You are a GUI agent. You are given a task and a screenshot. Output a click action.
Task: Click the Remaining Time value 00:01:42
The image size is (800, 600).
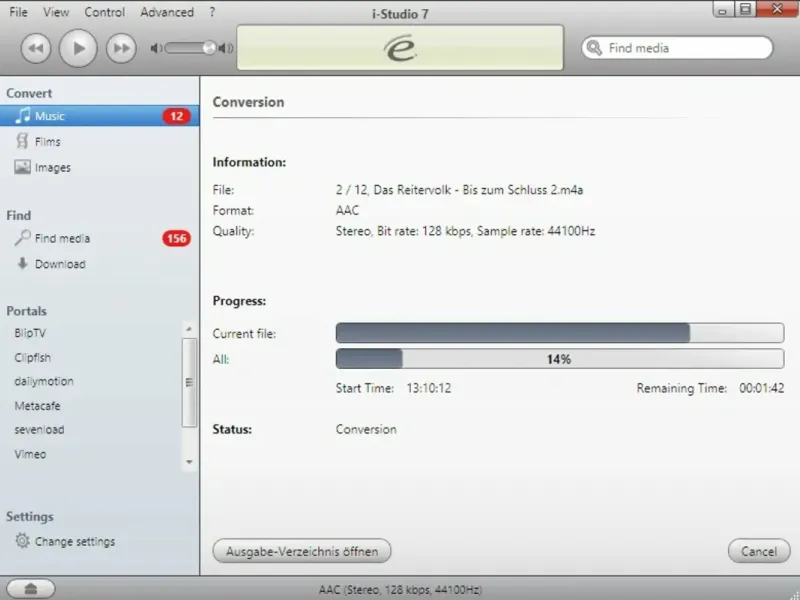coord(762,388)
